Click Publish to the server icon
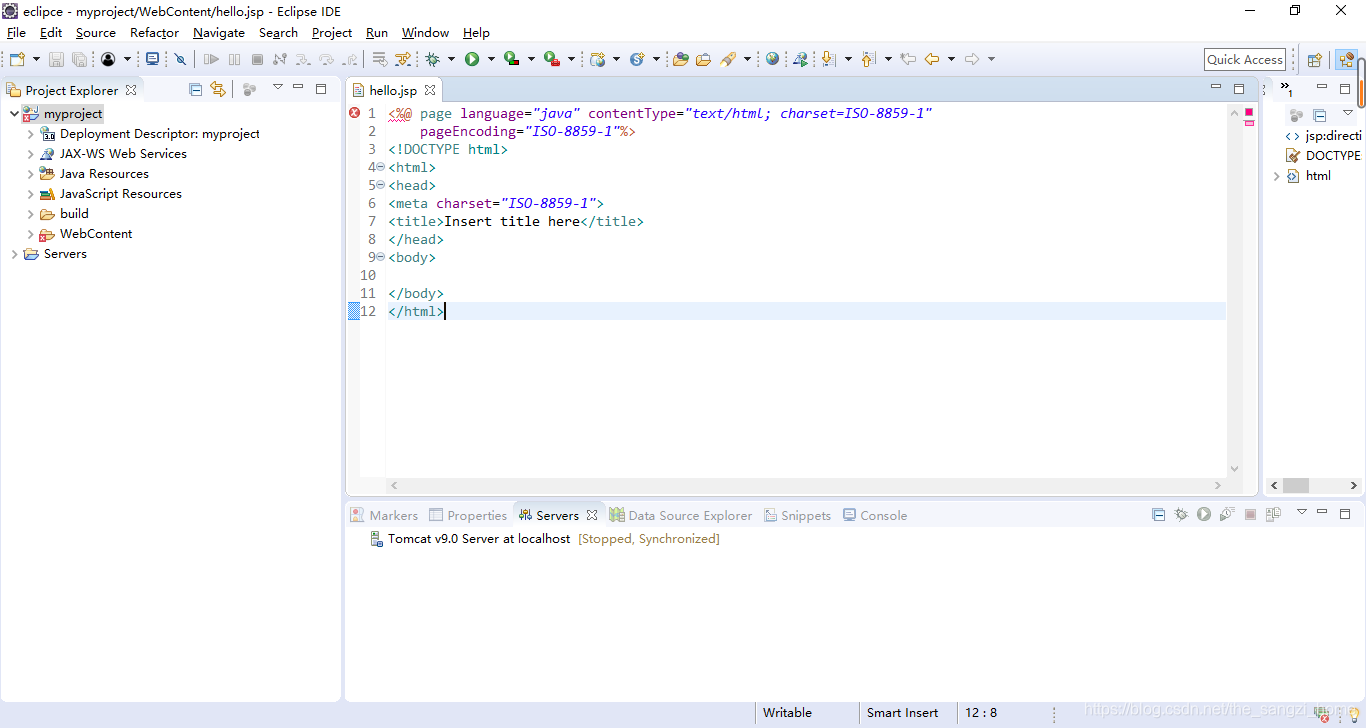 (1273, 514)
